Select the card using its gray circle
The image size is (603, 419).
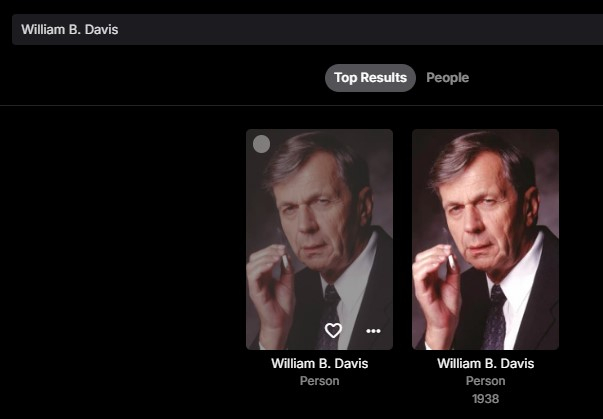[261, 144]
